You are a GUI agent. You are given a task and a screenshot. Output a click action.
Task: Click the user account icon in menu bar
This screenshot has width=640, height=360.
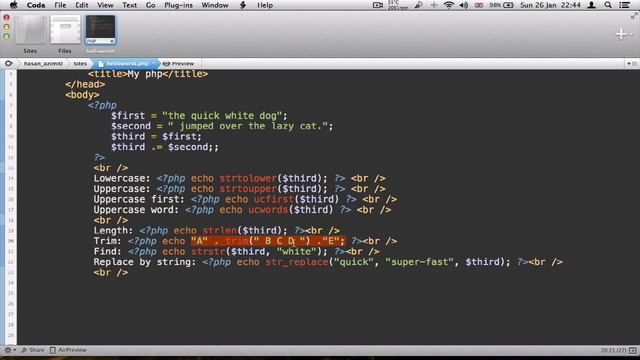591,5
